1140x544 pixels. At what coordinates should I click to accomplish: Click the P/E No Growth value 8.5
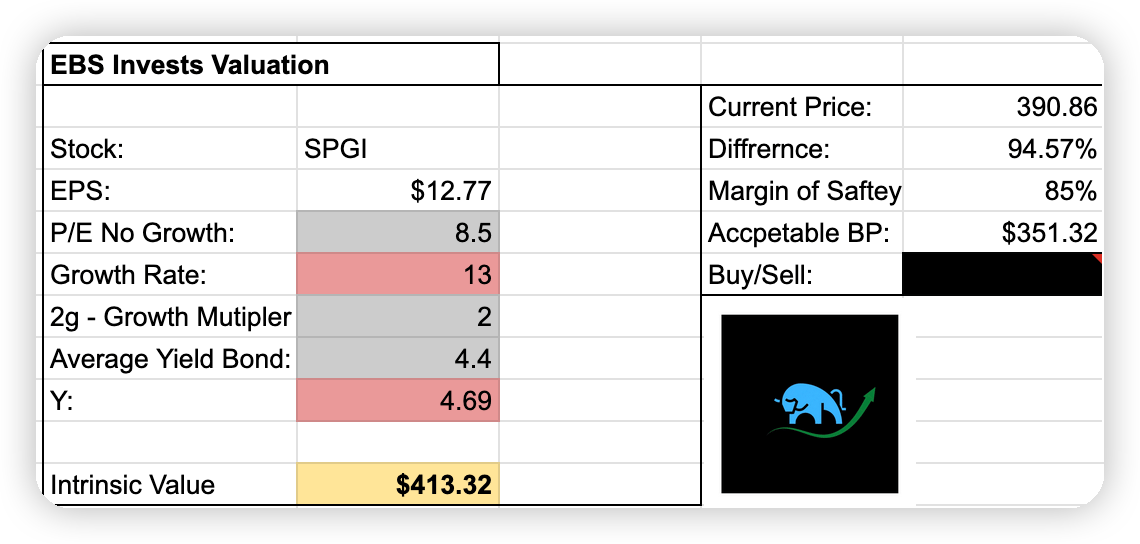(397, 233)
